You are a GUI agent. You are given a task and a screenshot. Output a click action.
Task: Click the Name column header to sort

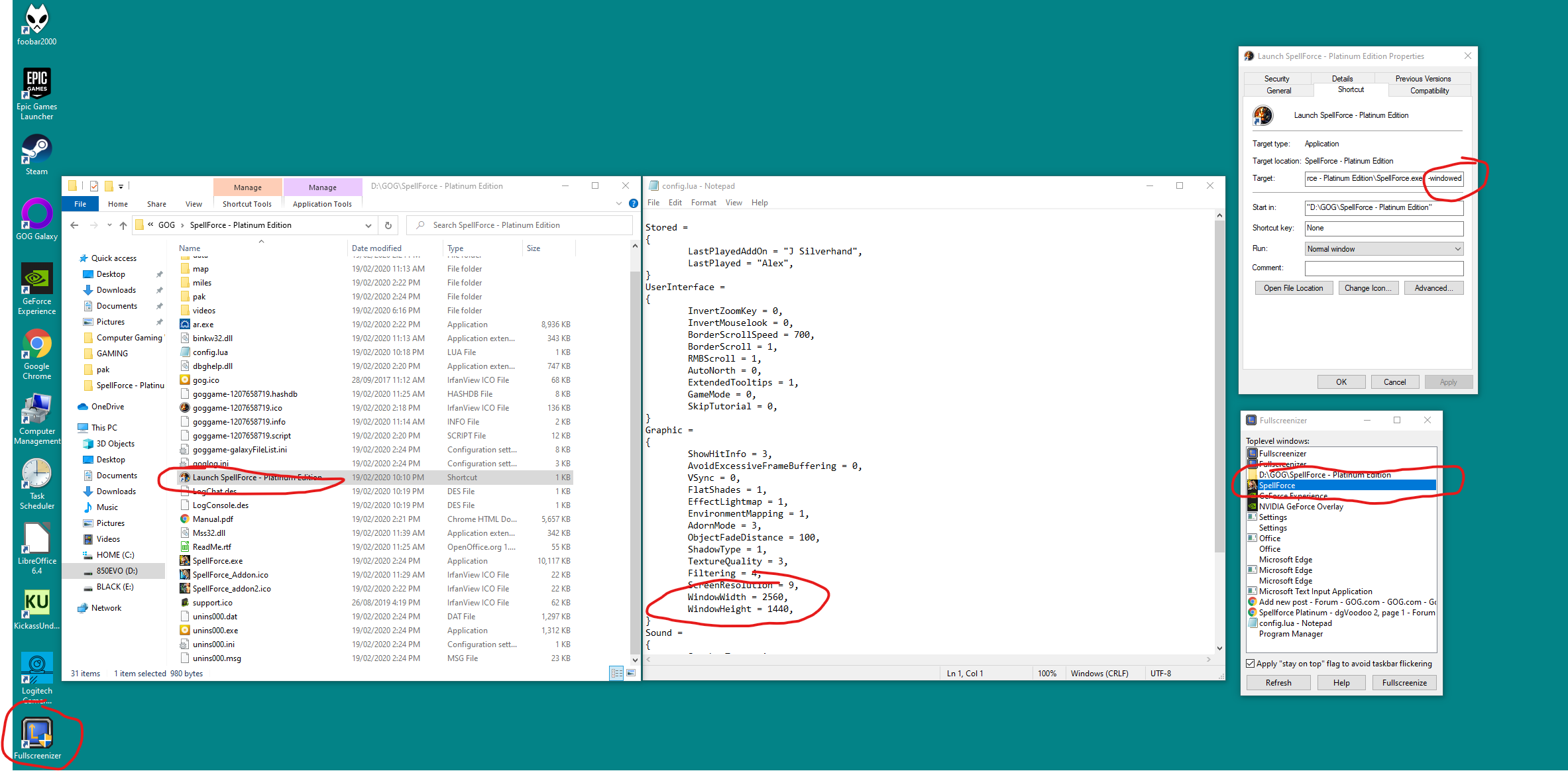pyautogui.click(x=190, y=248)
